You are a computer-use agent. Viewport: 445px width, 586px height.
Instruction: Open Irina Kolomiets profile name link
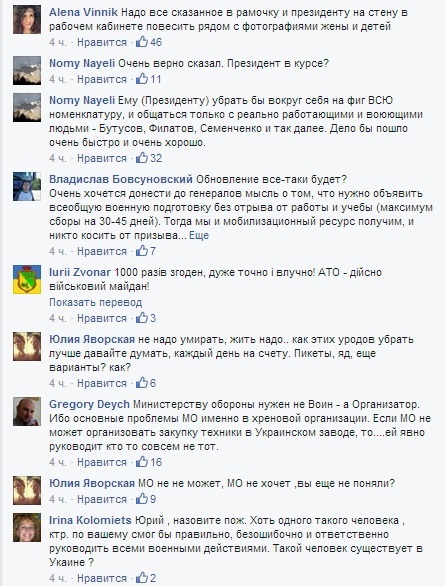click(x=90, y=520)
